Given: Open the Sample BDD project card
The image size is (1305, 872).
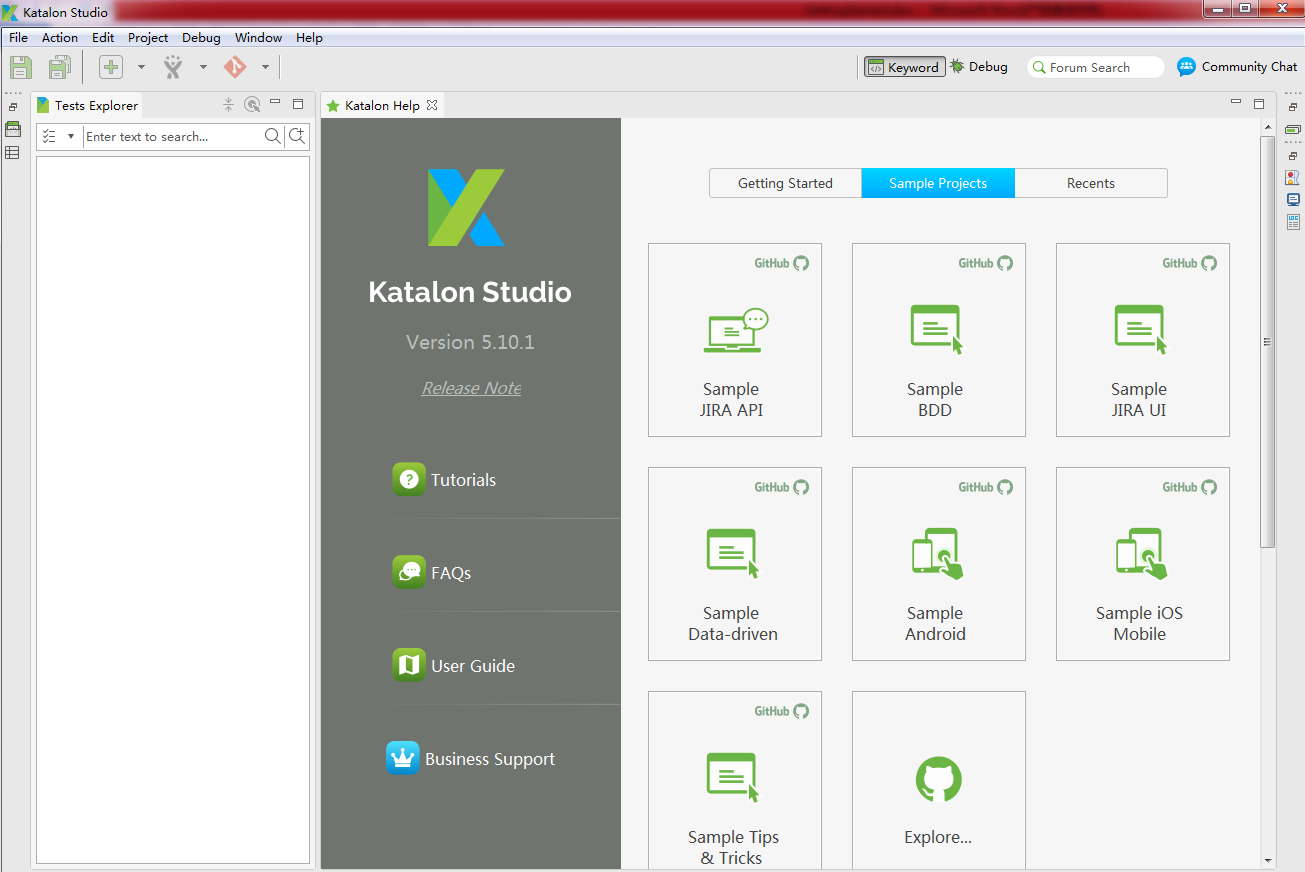Looking at the screenshot, I should 939,340.
